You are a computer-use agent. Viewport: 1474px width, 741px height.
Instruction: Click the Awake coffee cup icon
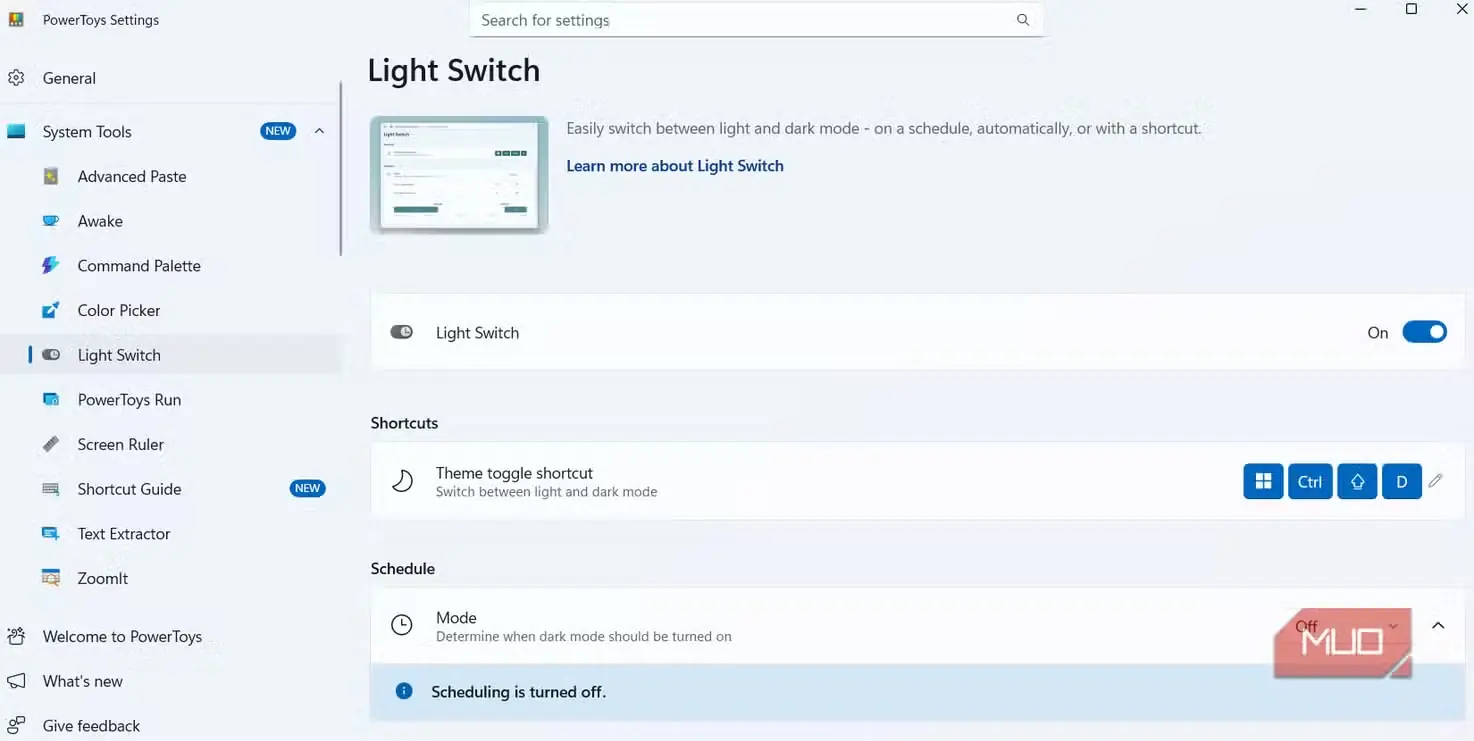51,221
